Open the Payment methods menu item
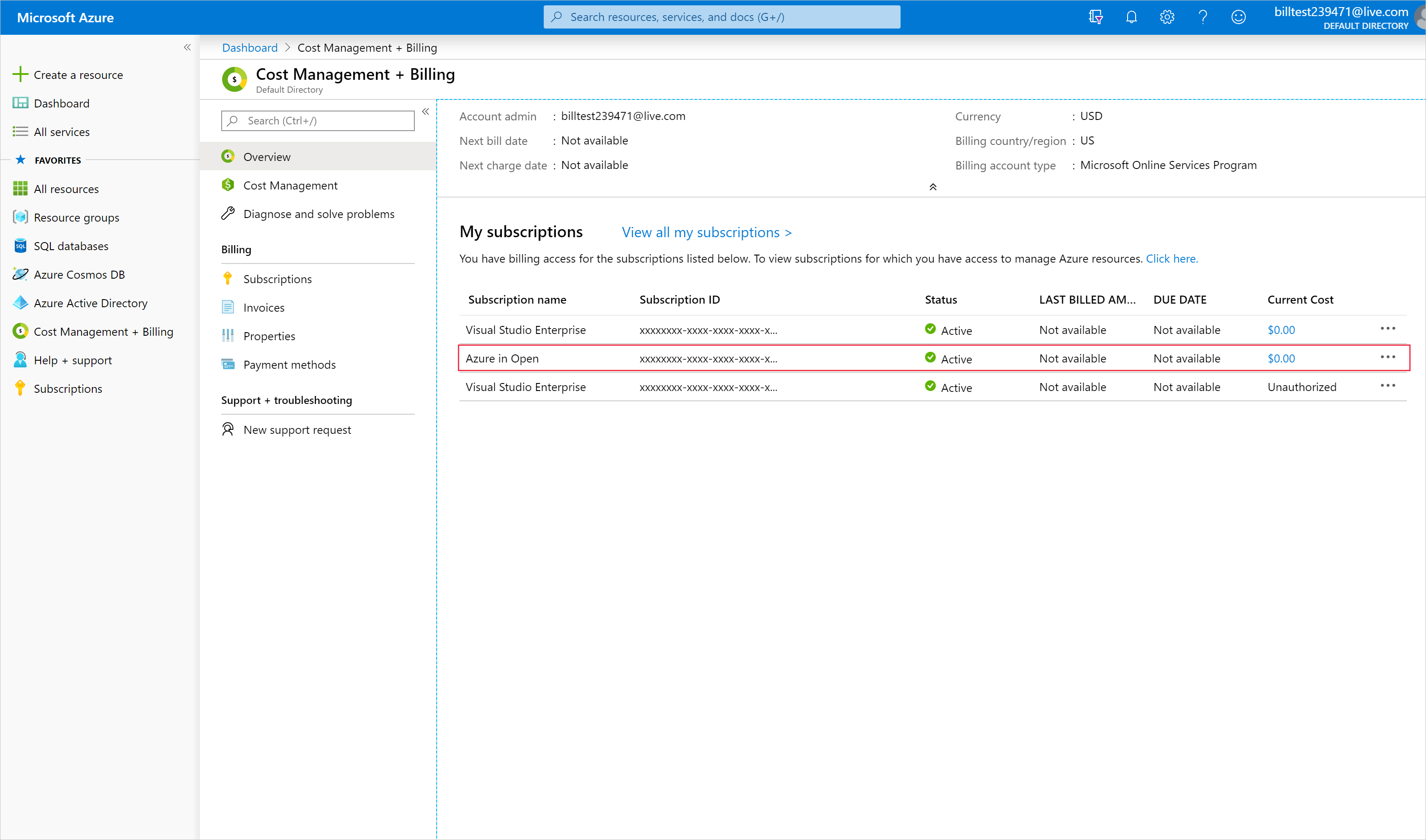The height and width of the screenshot is (840, 1426). click(289, 365)
